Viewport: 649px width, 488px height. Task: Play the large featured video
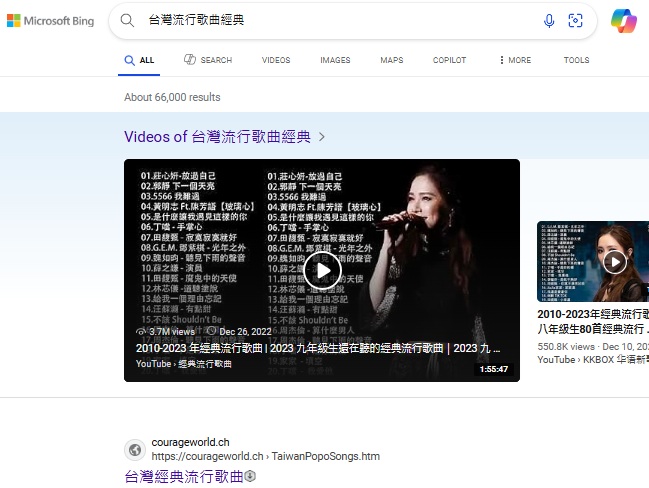point(322,269)
